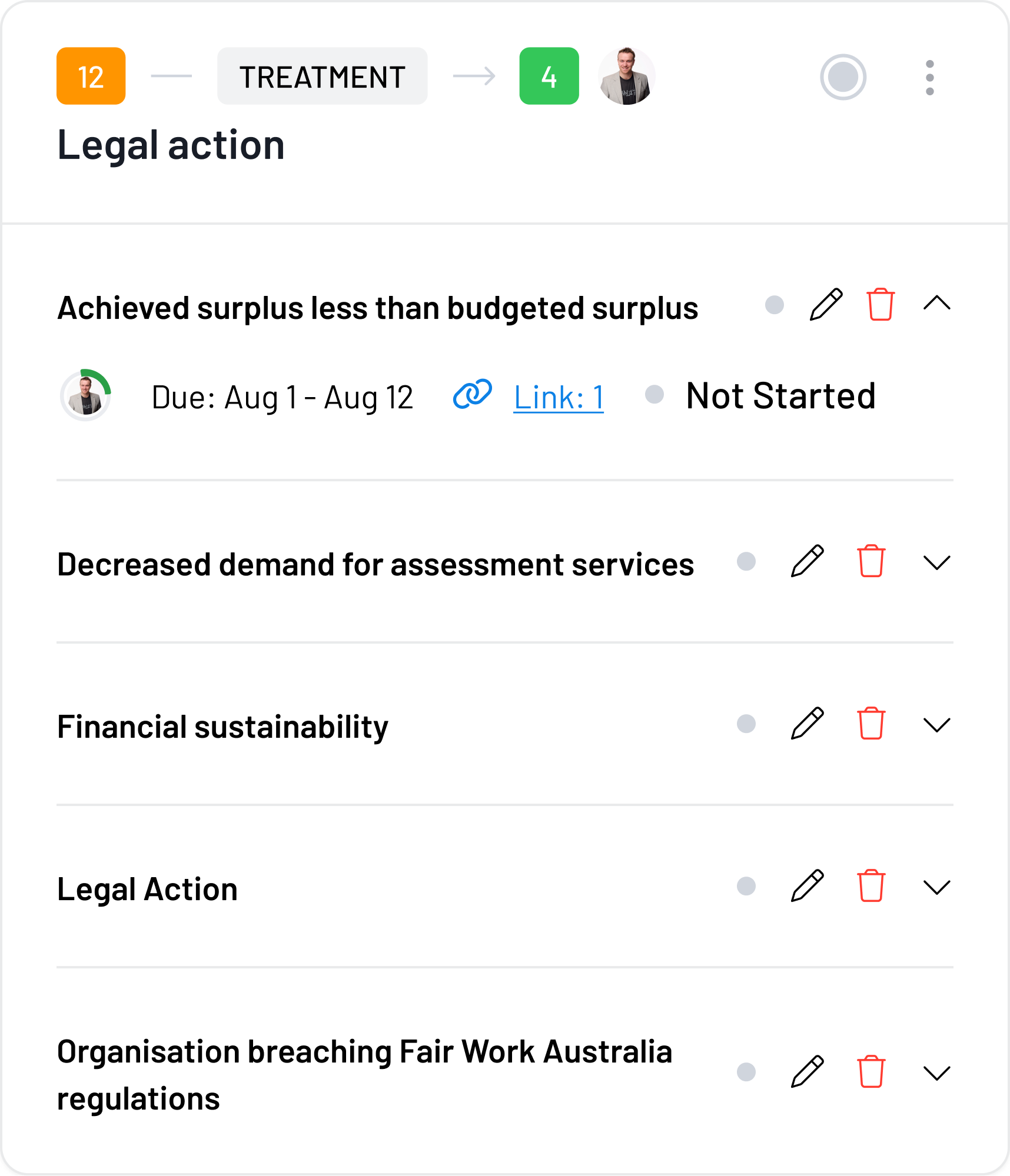The height and width of the screenshot is (1176, 1010).
Task: Edit the Financial sustainability item
Action: coord(807,724)
